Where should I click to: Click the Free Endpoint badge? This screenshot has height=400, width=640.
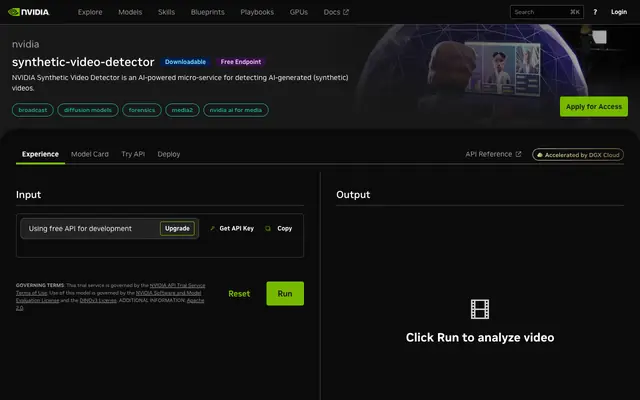[x=241, y=62]
